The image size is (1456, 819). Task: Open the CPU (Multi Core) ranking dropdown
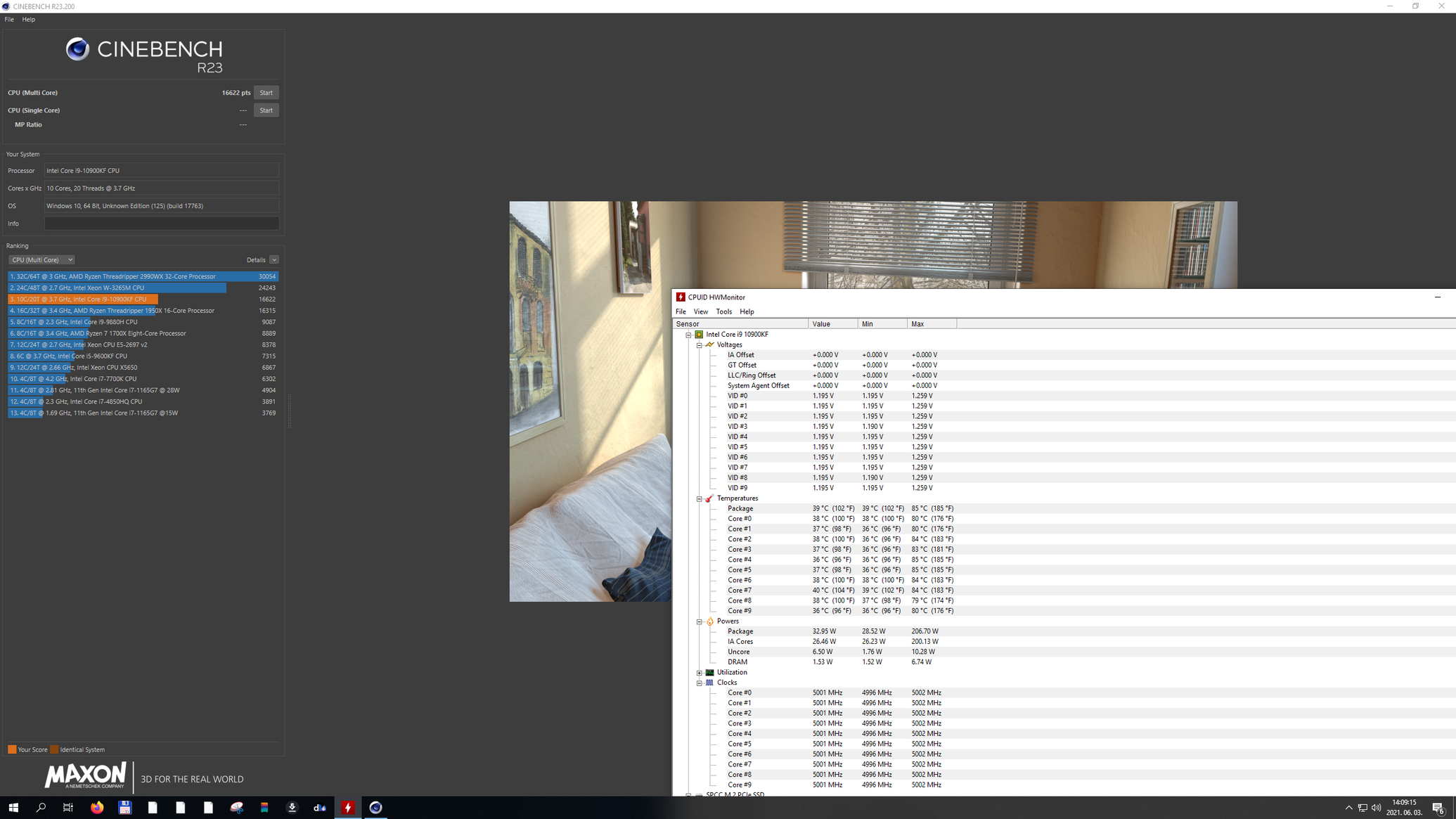[41, 260]
